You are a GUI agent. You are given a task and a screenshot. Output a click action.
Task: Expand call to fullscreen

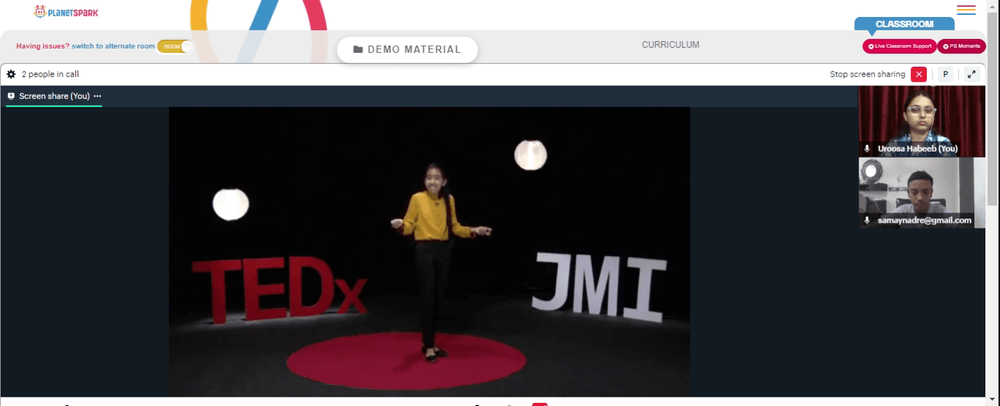pos(971,74)
